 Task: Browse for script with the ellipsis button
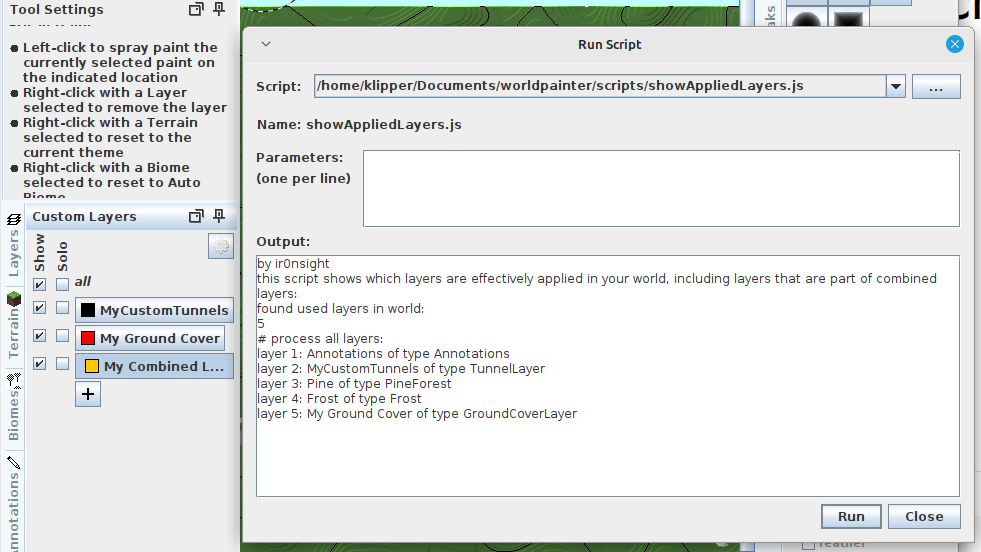point(936,87)
